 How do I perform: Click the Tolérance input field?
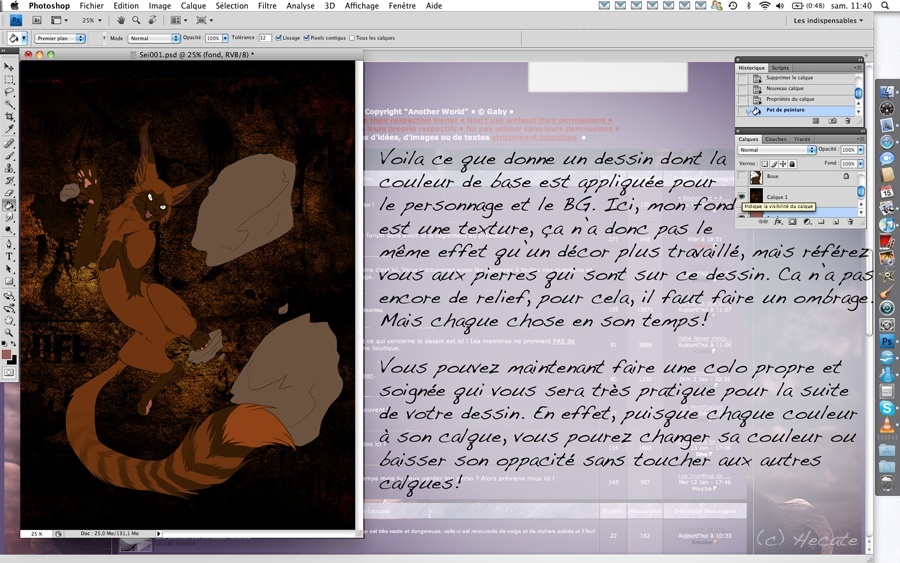[264, 38]
